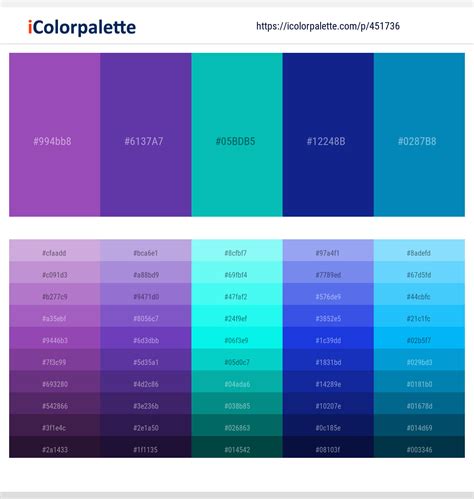Screen dimensions: 474x499
Task: Click the #cfaadd light purple shade
Action: [55, 251]
